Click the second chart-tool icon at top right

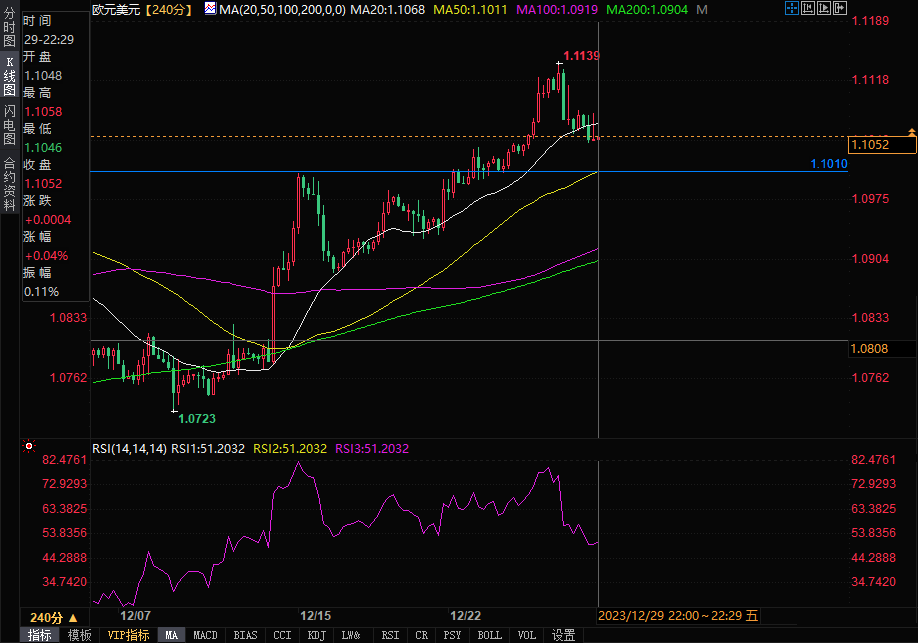[x=808, y=9]
